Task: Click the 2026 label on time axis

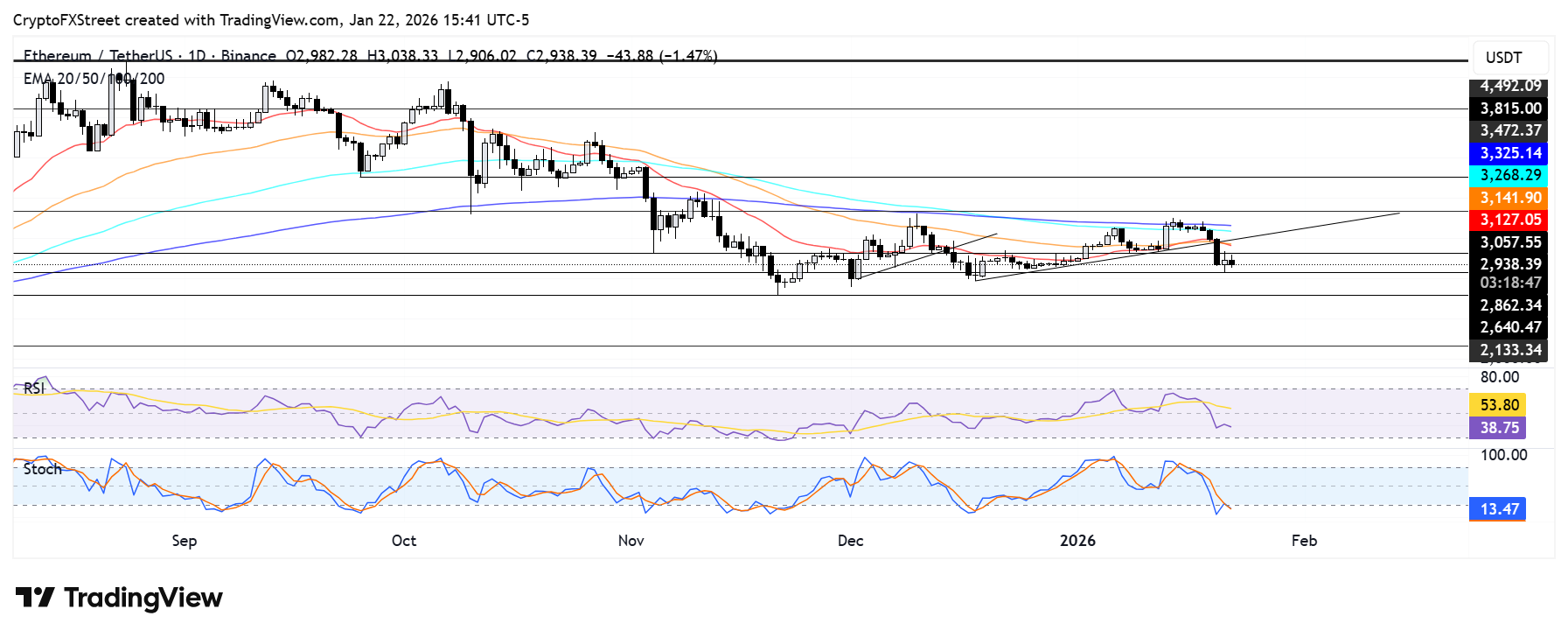Action: (x=1077, y=541)
